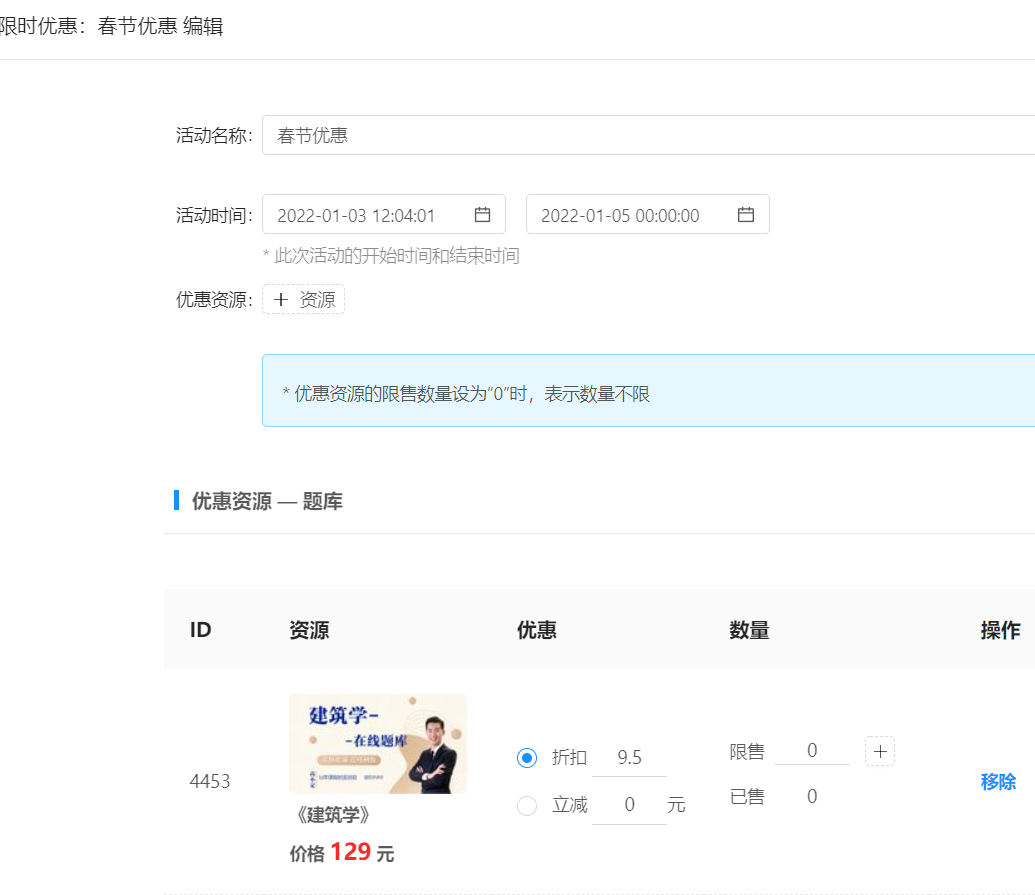
Task: Choose the 立减 radio option
Action: point(527,805)
